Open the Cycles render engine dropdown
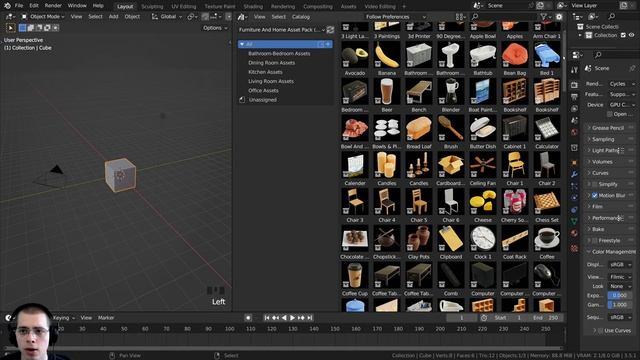Viewport: 640px width, 360px height. coord(621,84)
